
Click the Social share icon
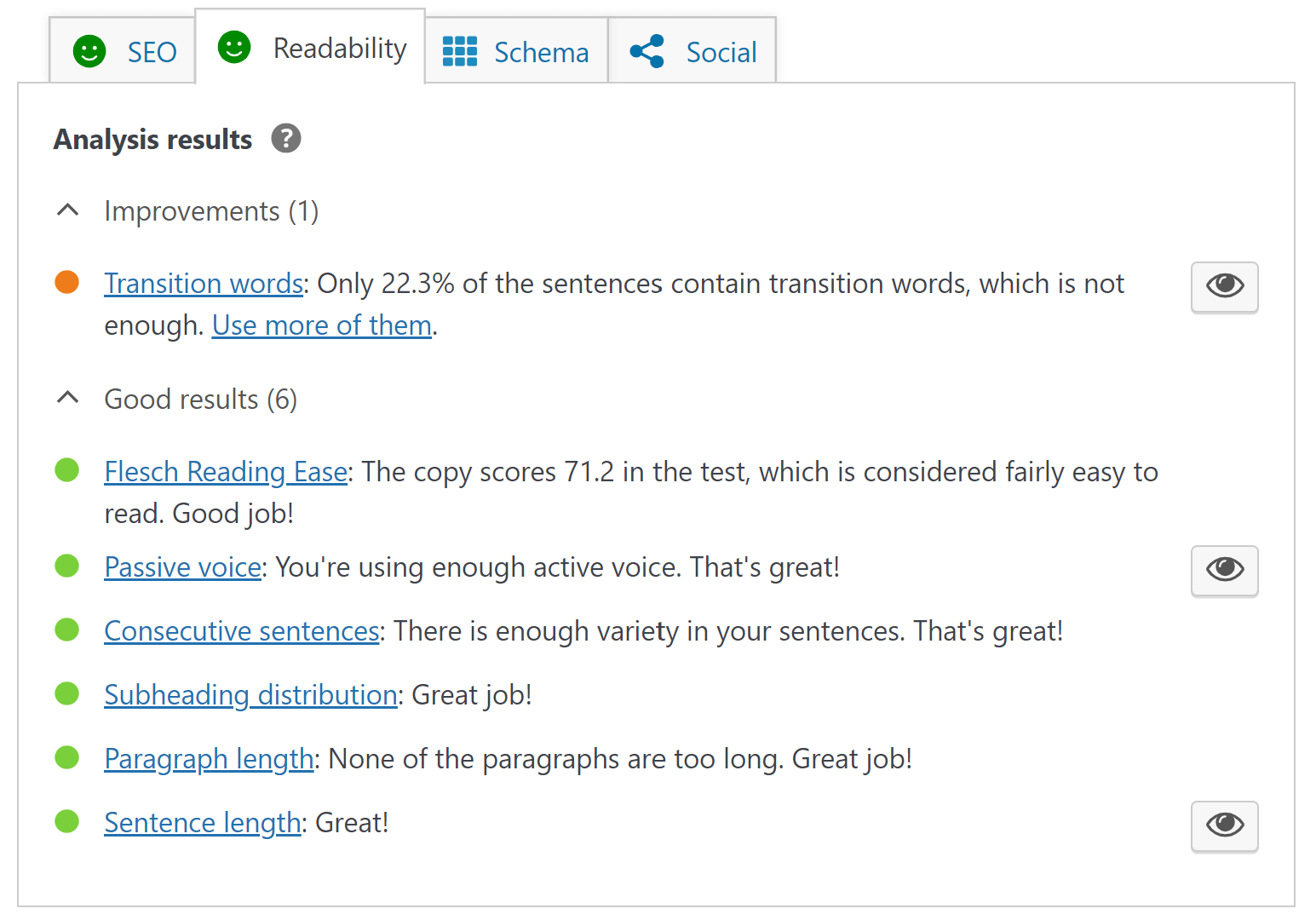[647, 52]
